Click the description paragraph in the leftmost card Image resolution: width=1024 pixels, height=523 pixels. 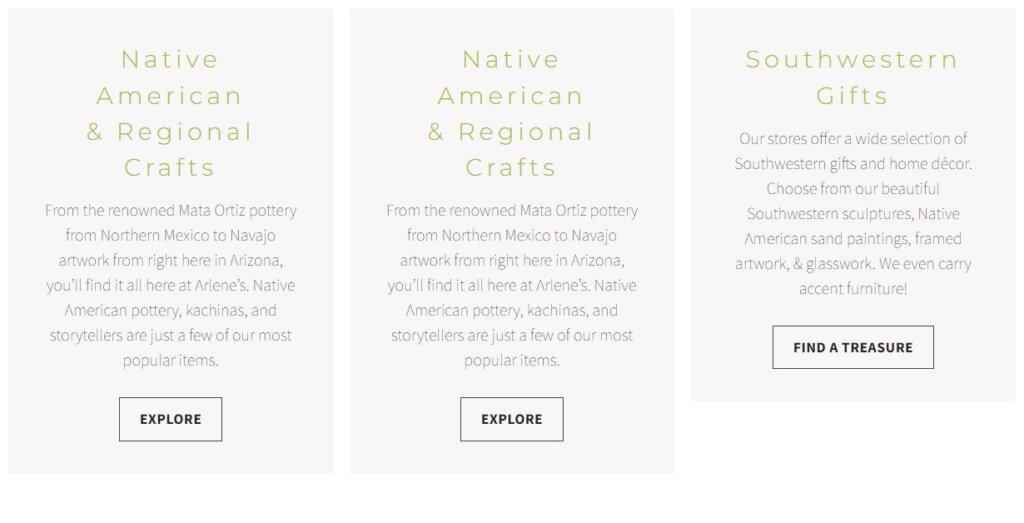(x=171, y=285)
